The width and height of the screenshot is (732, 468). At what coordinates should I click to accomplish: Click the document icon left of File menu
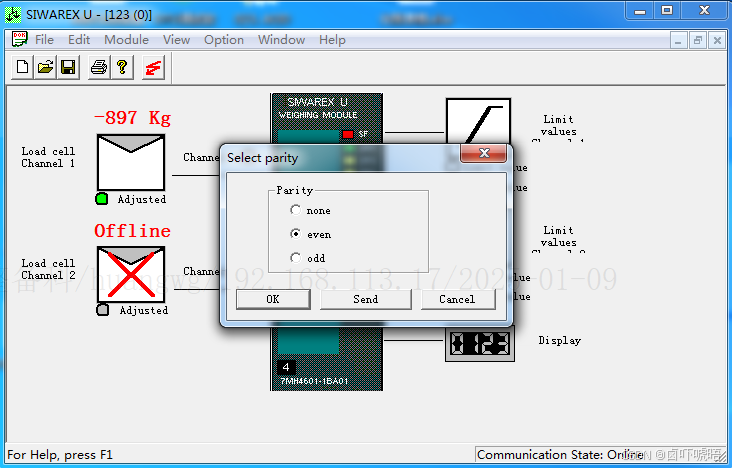(19, 39)
